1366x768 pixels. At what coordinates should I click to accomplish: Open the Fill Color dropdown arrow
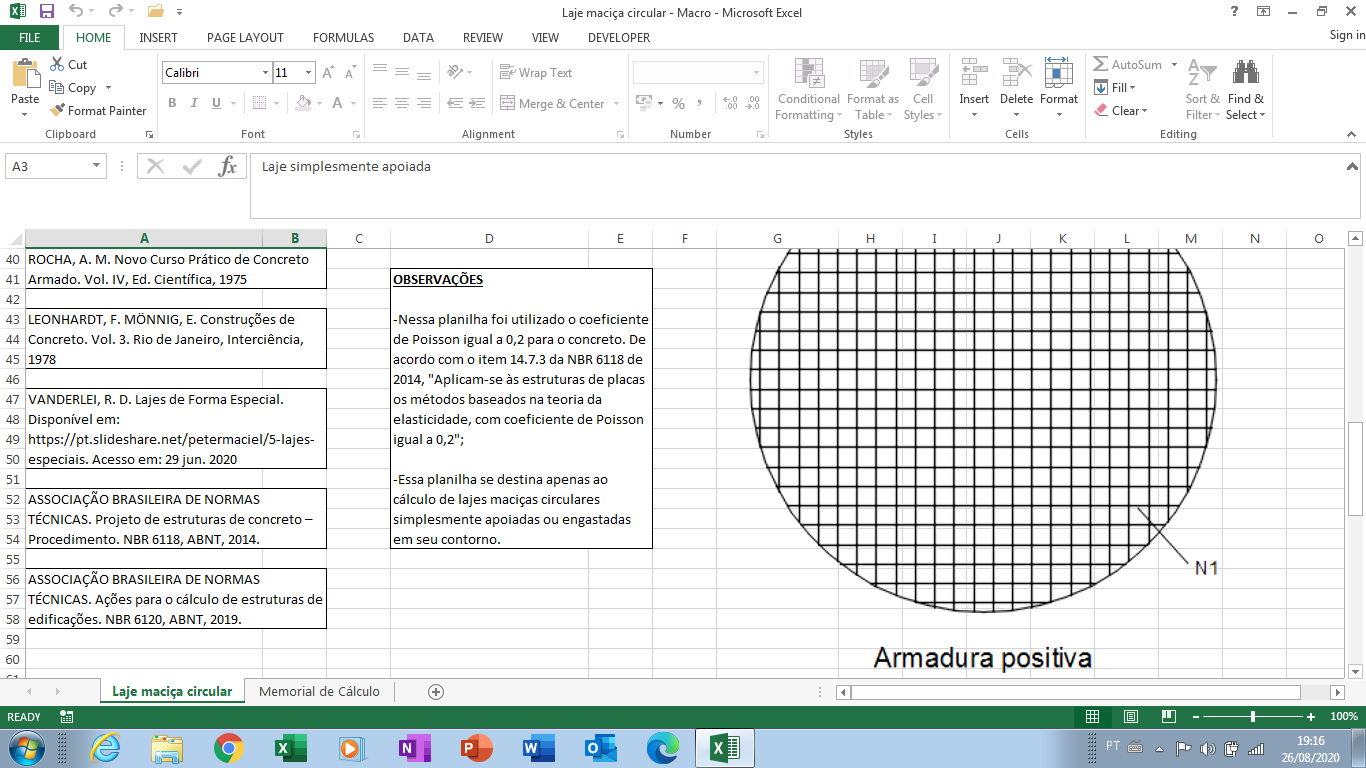tap(320, 103)
